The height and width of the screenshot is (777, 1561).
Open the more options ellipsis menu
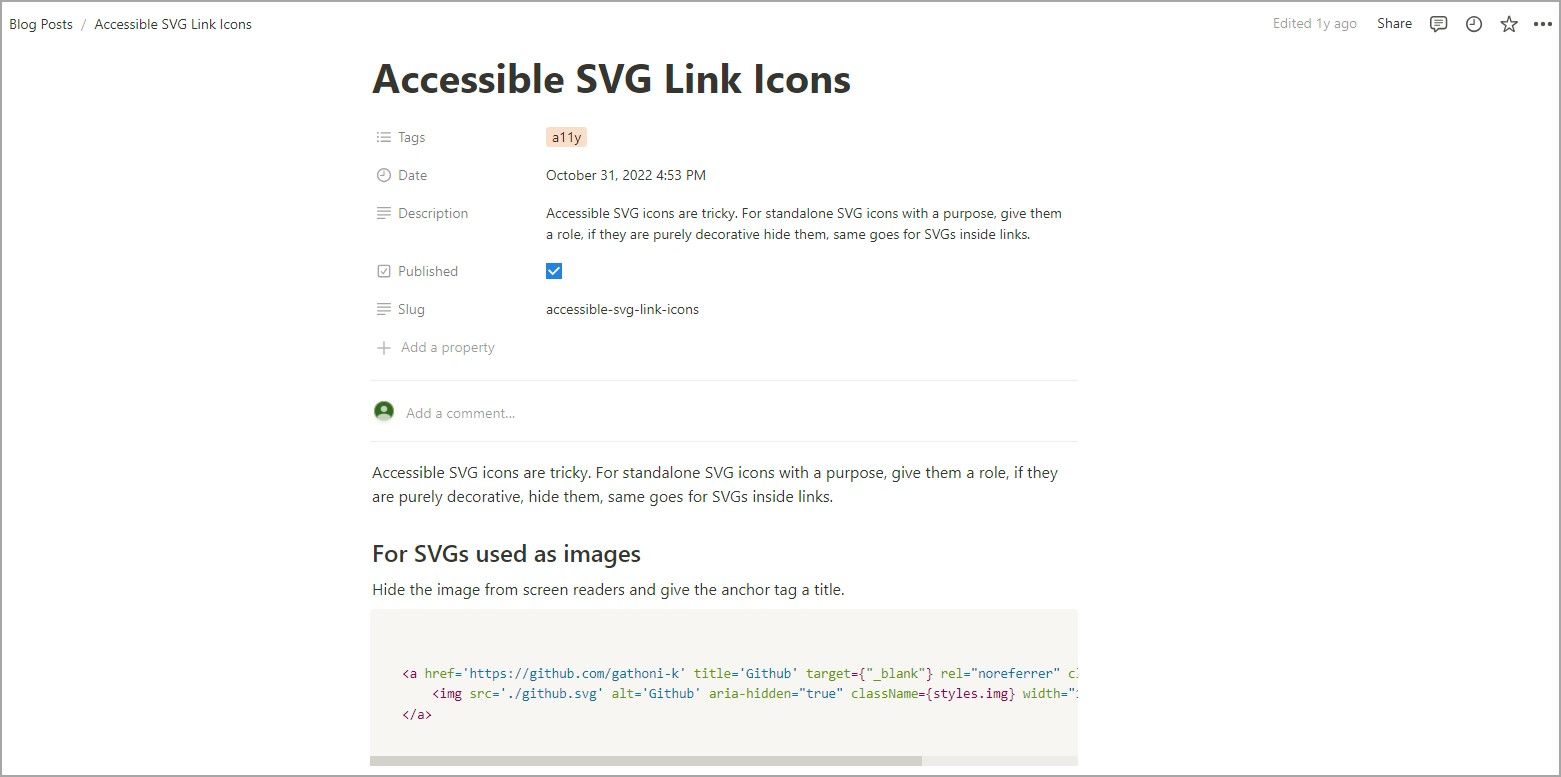(x=1543, y=23)
